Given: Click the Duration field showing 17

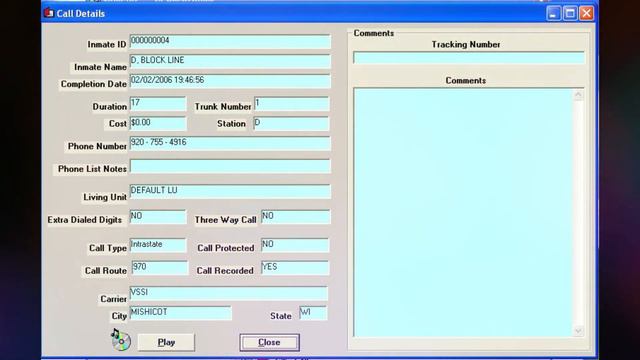Looking at the screenshot, I should click(158, 104).
